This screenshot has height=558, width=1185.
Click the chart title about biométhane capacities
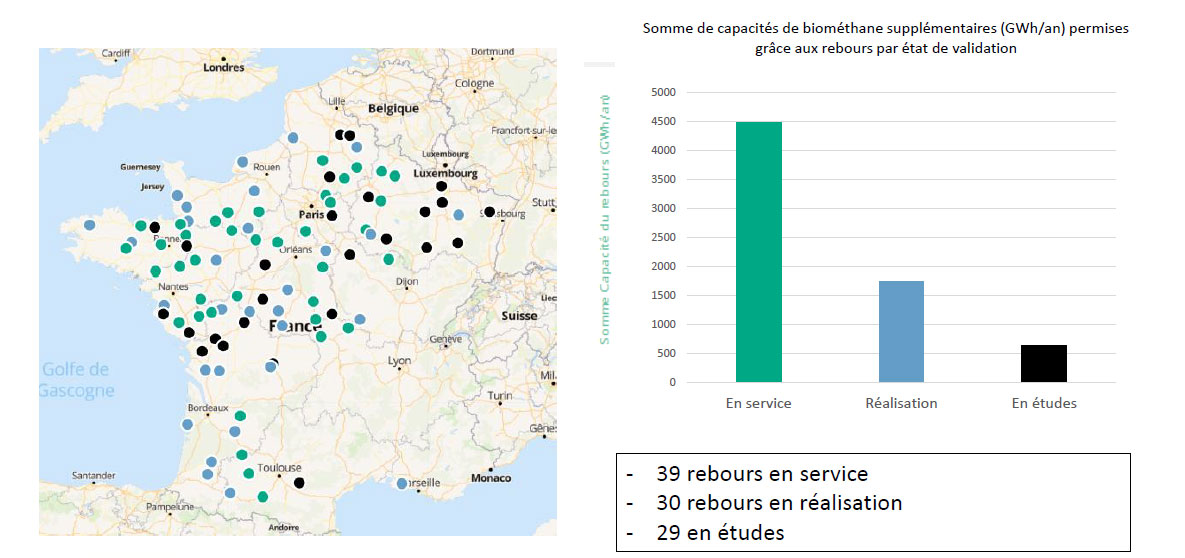[x=885, y=39]
